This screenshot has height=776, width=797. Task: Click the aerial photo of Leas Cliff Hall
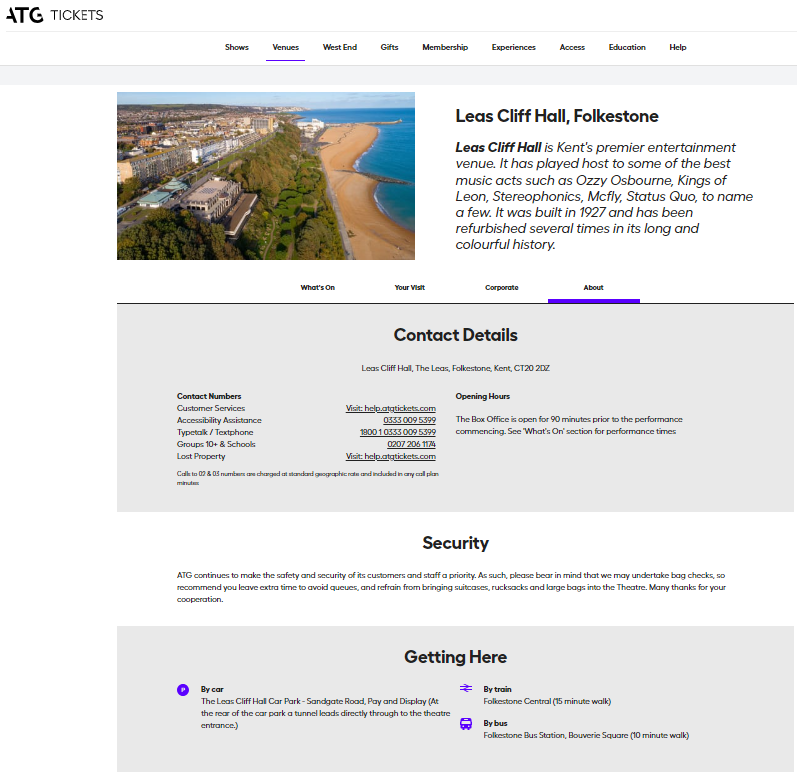(x=266, y=176)
